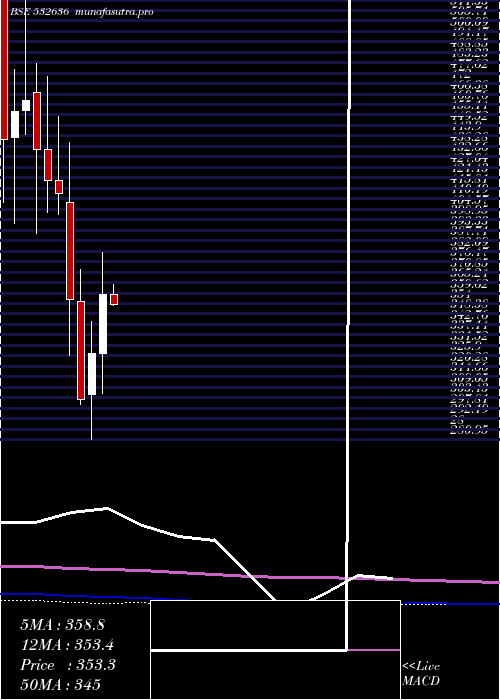Select the 12MA : 353.4 reading
This screenshot has height=700, width=500.
(x=67, y=645)
